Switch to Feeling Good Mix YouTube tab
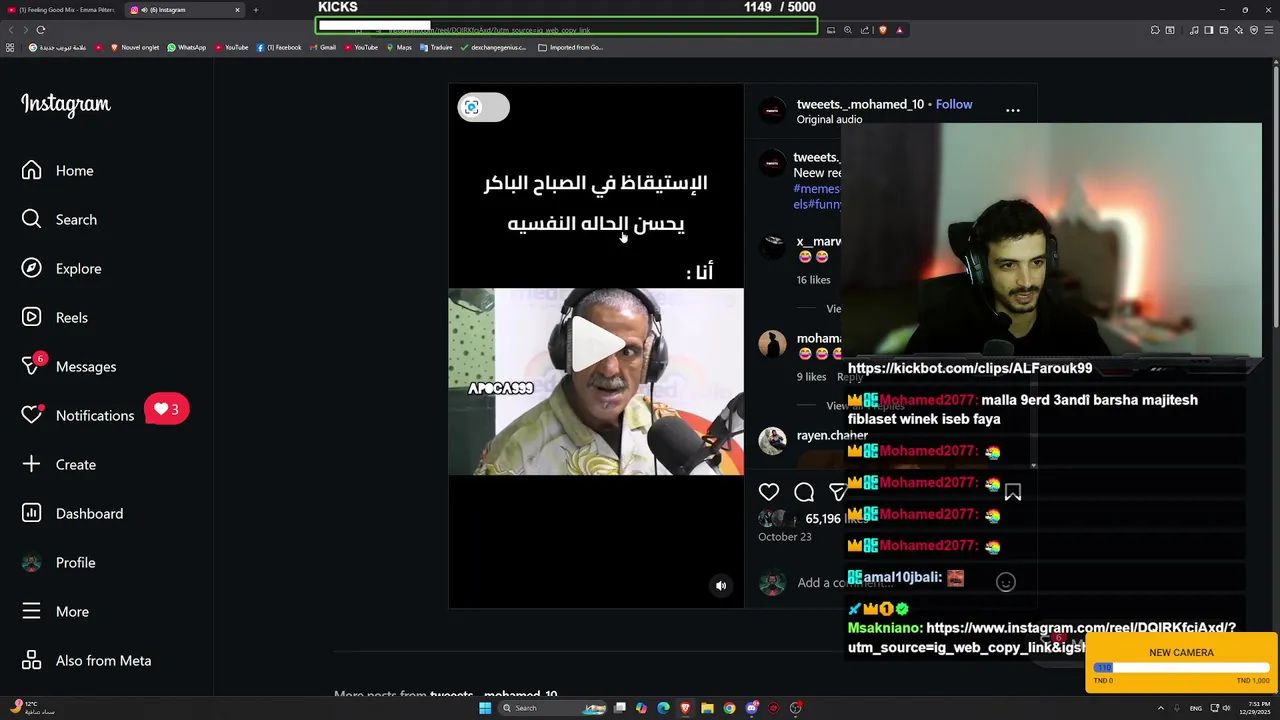1280x720 pixels. point(60,10)
